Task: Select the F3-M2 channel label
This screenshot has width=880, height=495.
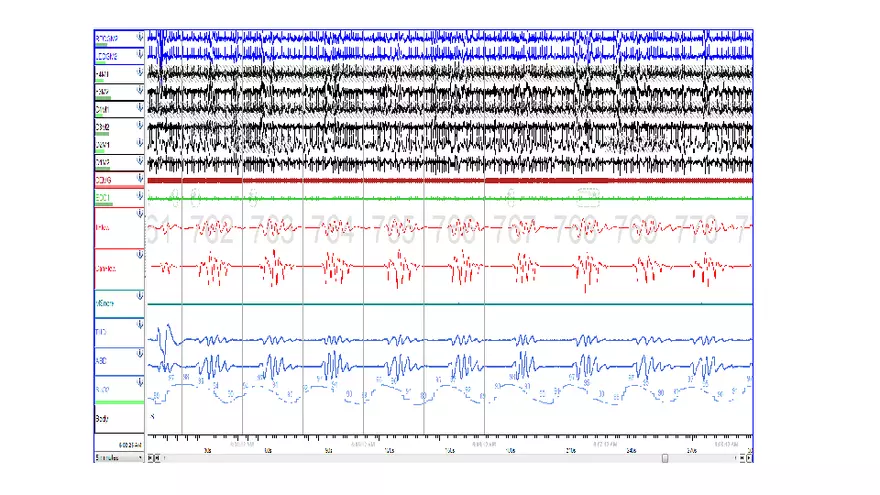Action: click(x=102, y=92)
